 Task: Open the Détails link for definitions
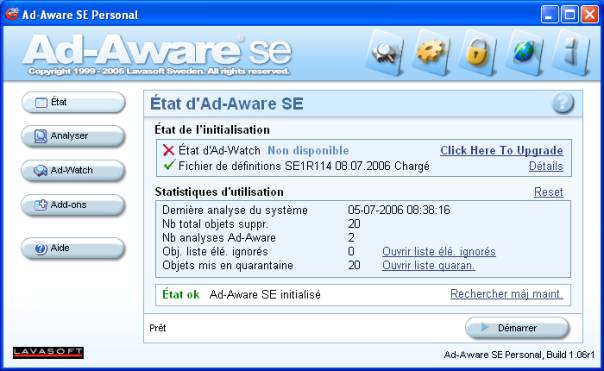tap(546, 166)
